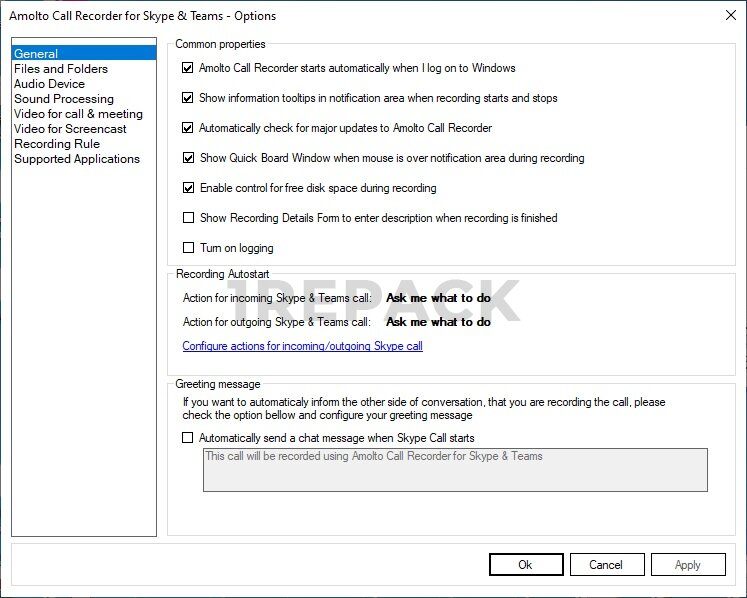Turn on logging checkbox

(x=188, y=248)
